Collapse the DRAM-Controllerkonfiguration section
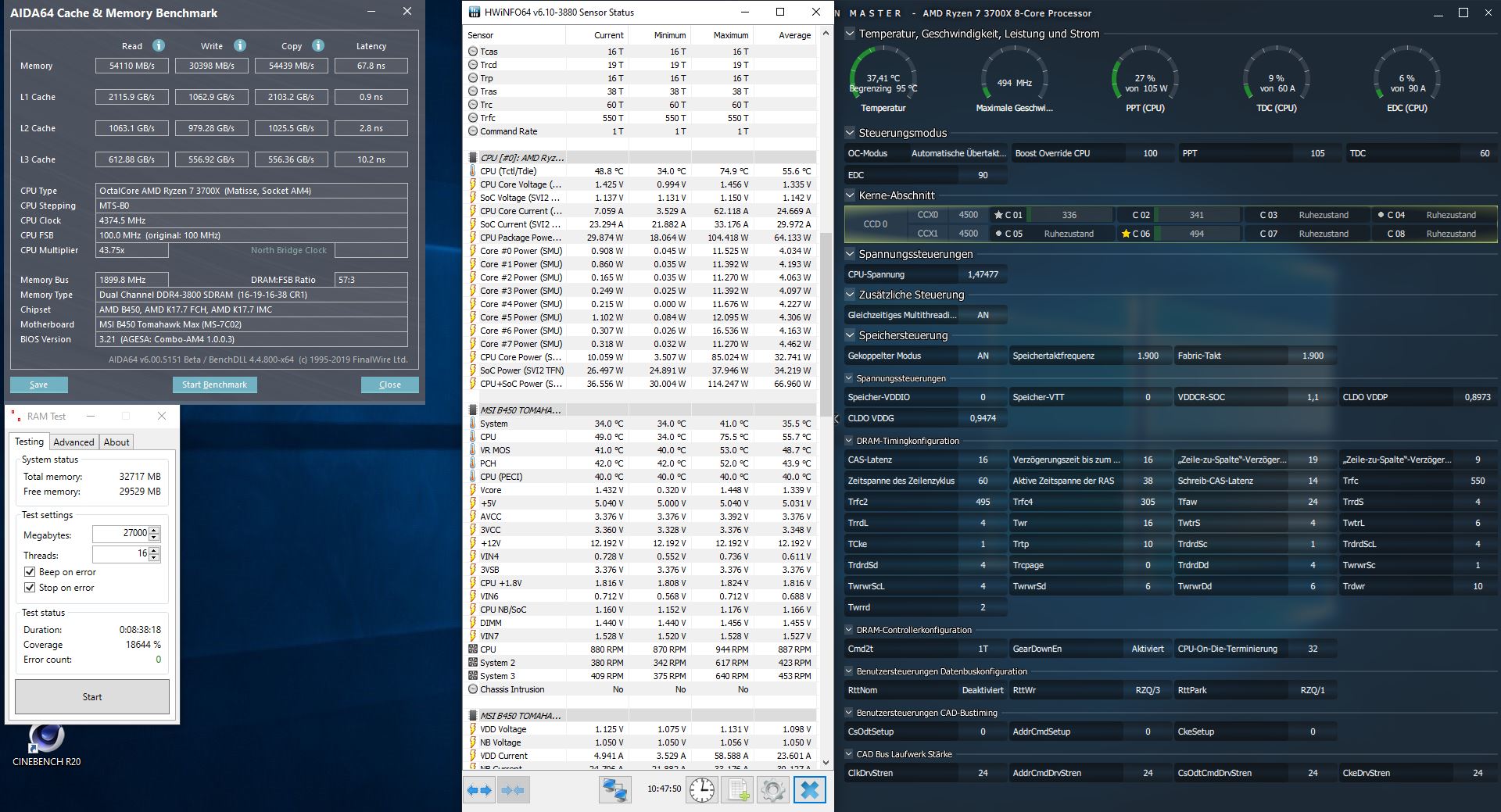1501x812 pixels. tap(851, 630)
